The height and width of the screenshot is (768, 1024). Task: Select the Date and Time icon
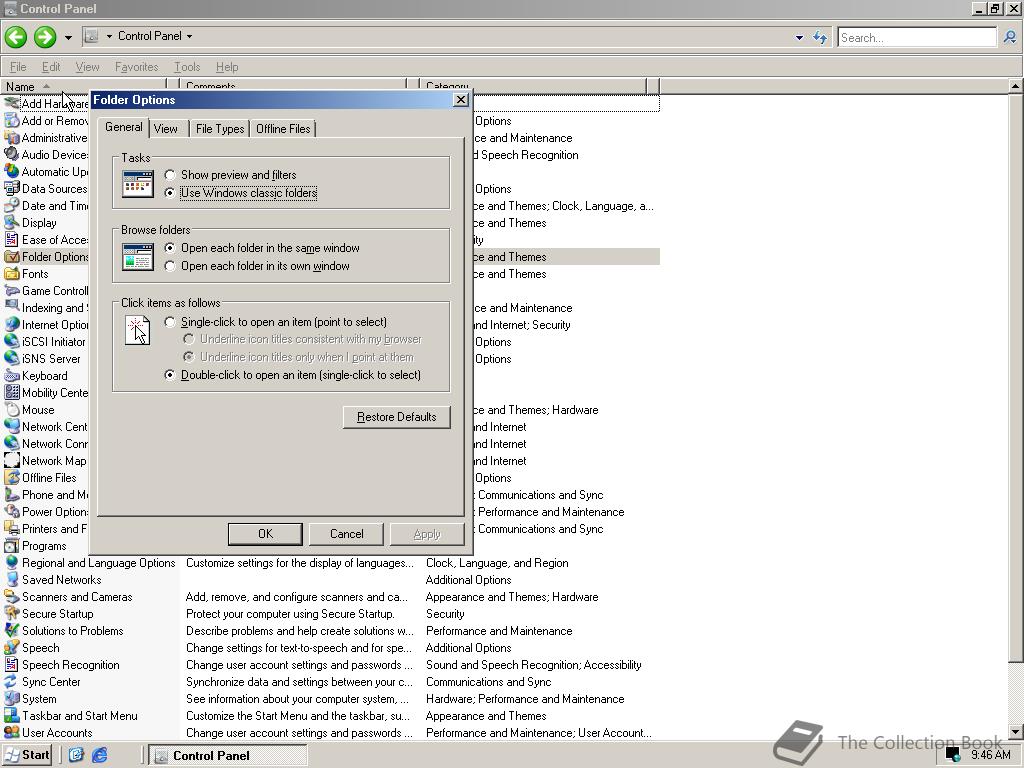[x=12, y=206]
